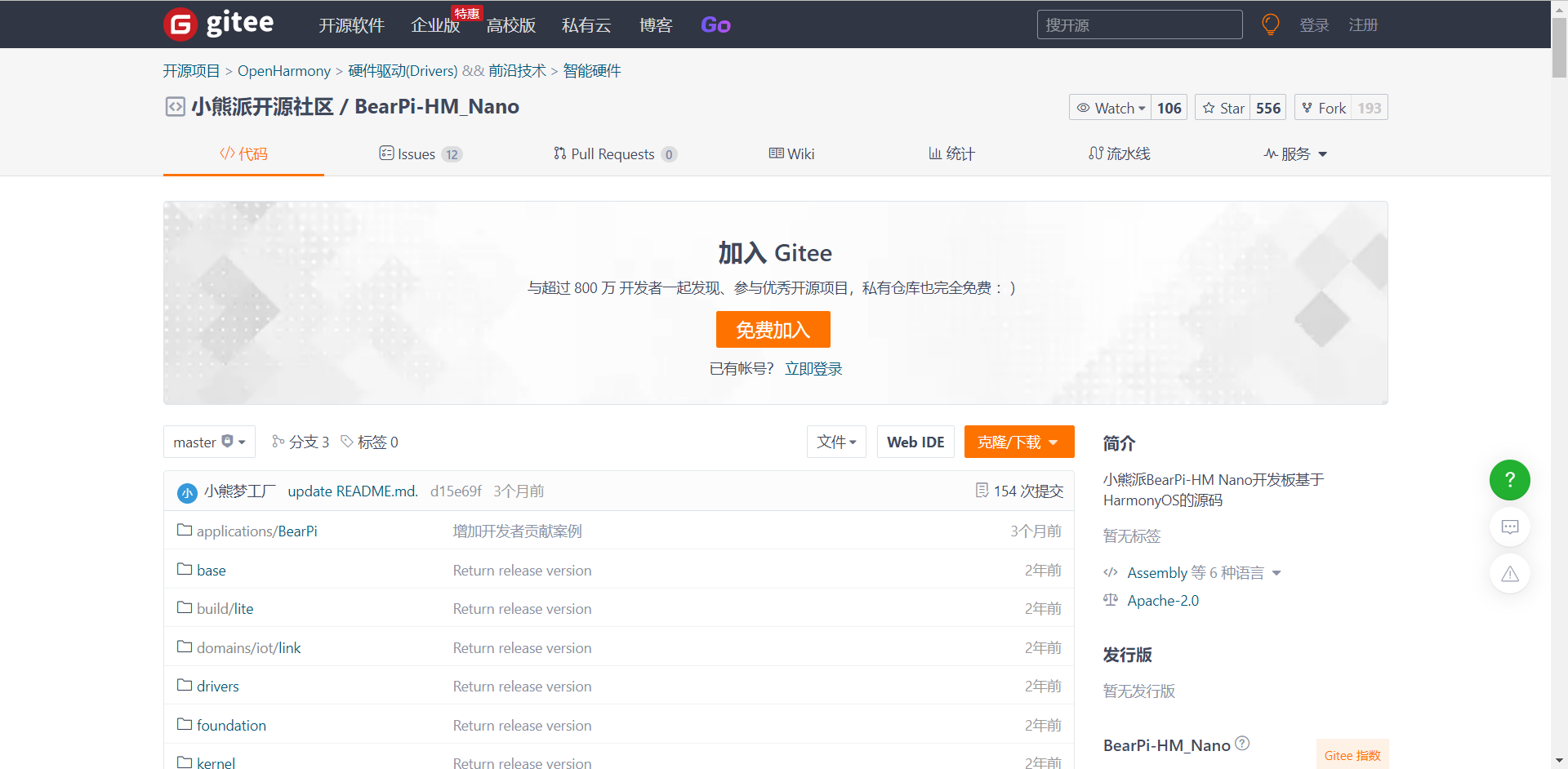Viewport: 1568px width, 769px height.
Task: Click the Go logo in navigation
Action: [715, 25]
